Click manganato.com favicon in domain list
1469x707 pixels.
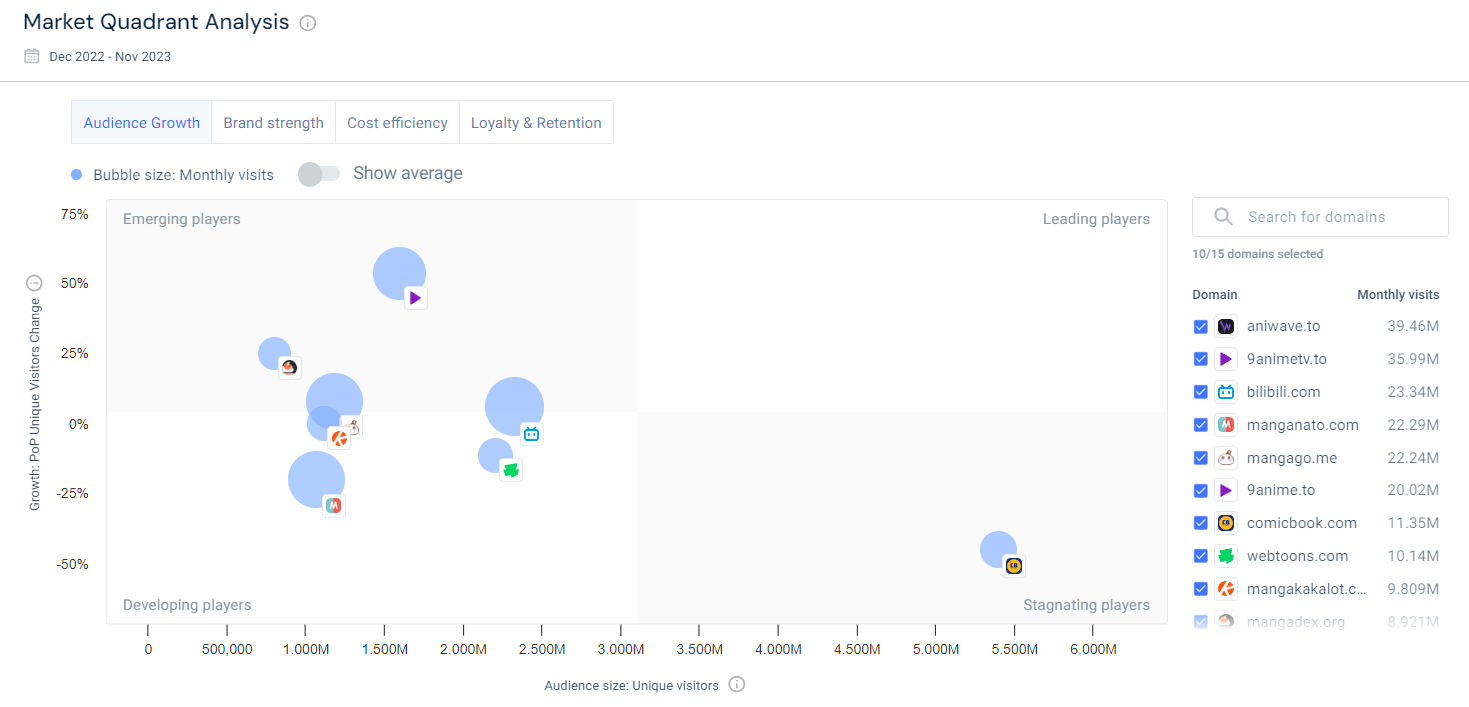click(x=1226, y=425)
